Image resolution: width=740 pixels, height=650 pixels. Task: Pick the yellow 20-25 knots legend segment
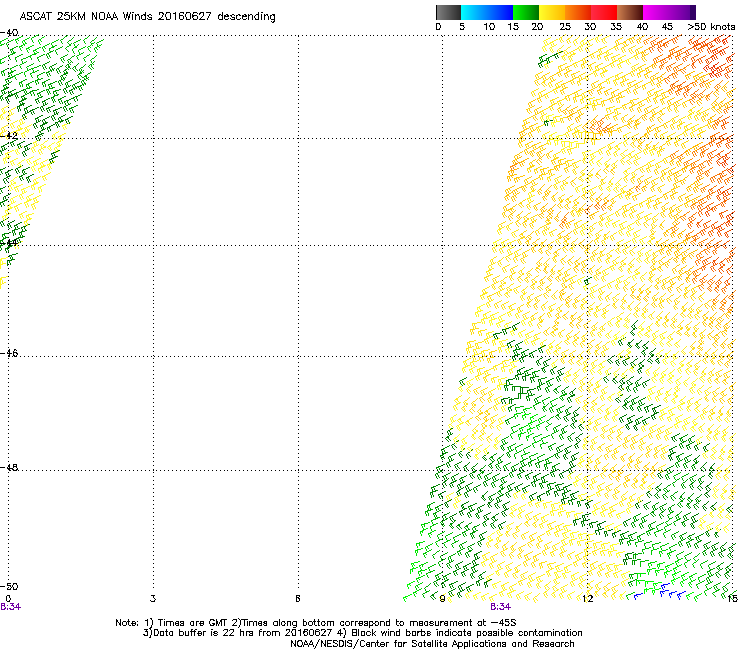(552, 12)
